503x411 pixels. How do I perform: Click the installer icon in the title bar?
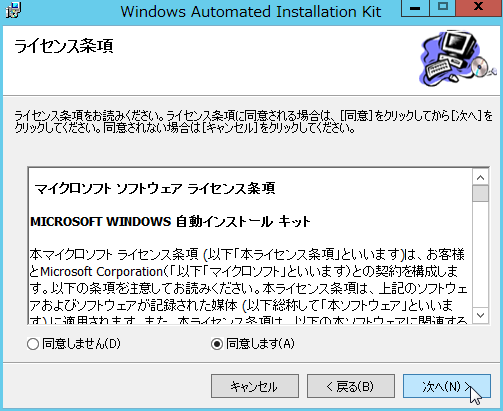[x=14, y=10]
